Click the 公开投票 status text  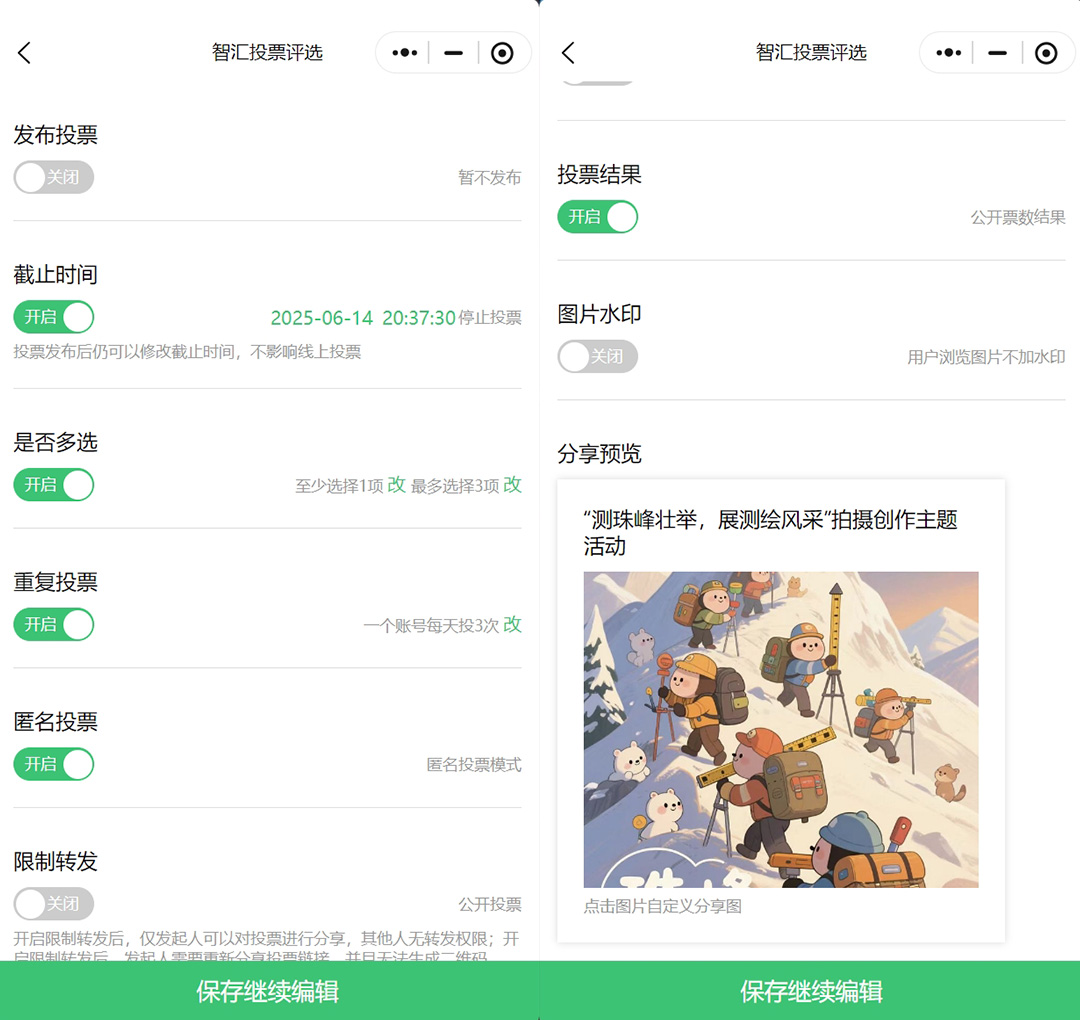pyautogui.click(x=490, y=904)
